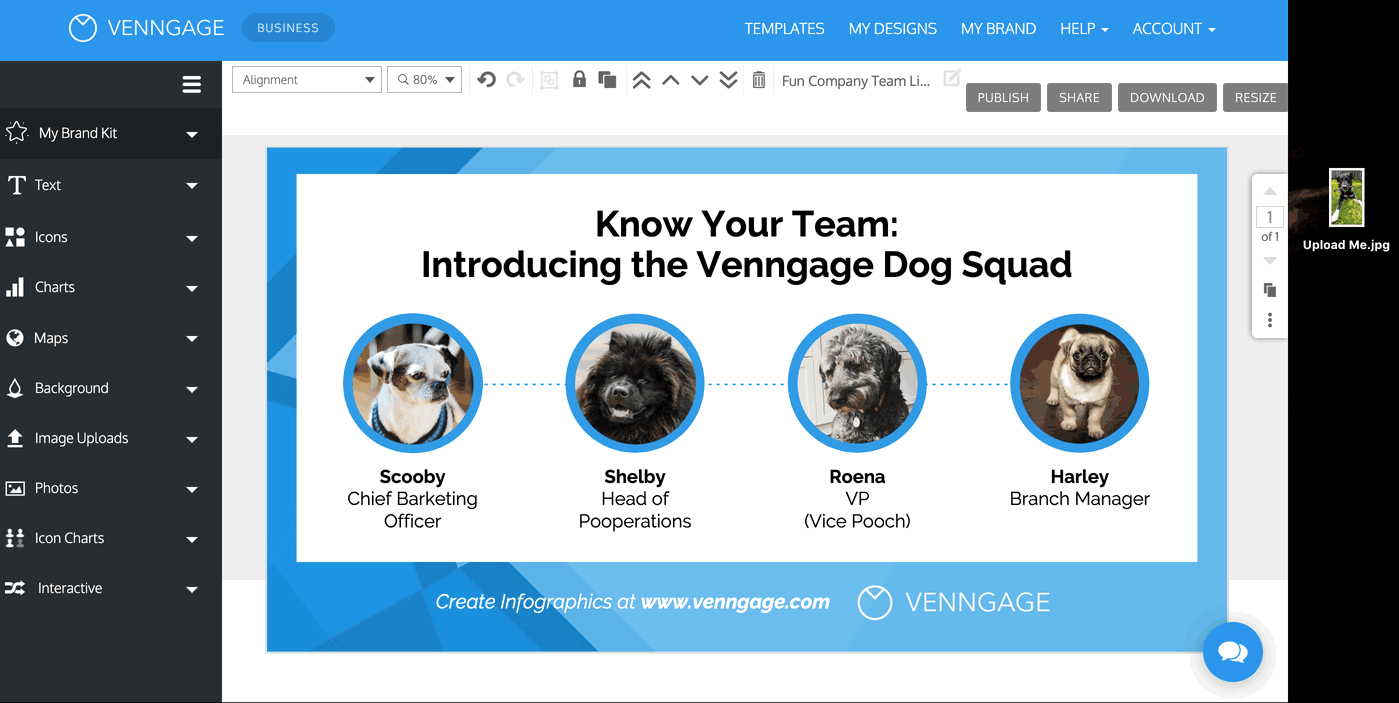Move element backward one layer

[x=700, y=80]
